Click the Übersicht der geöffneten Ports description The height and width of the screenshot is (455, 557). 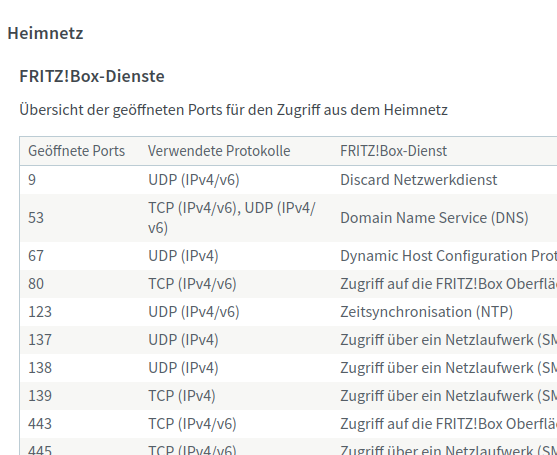[x=233, y=110]
